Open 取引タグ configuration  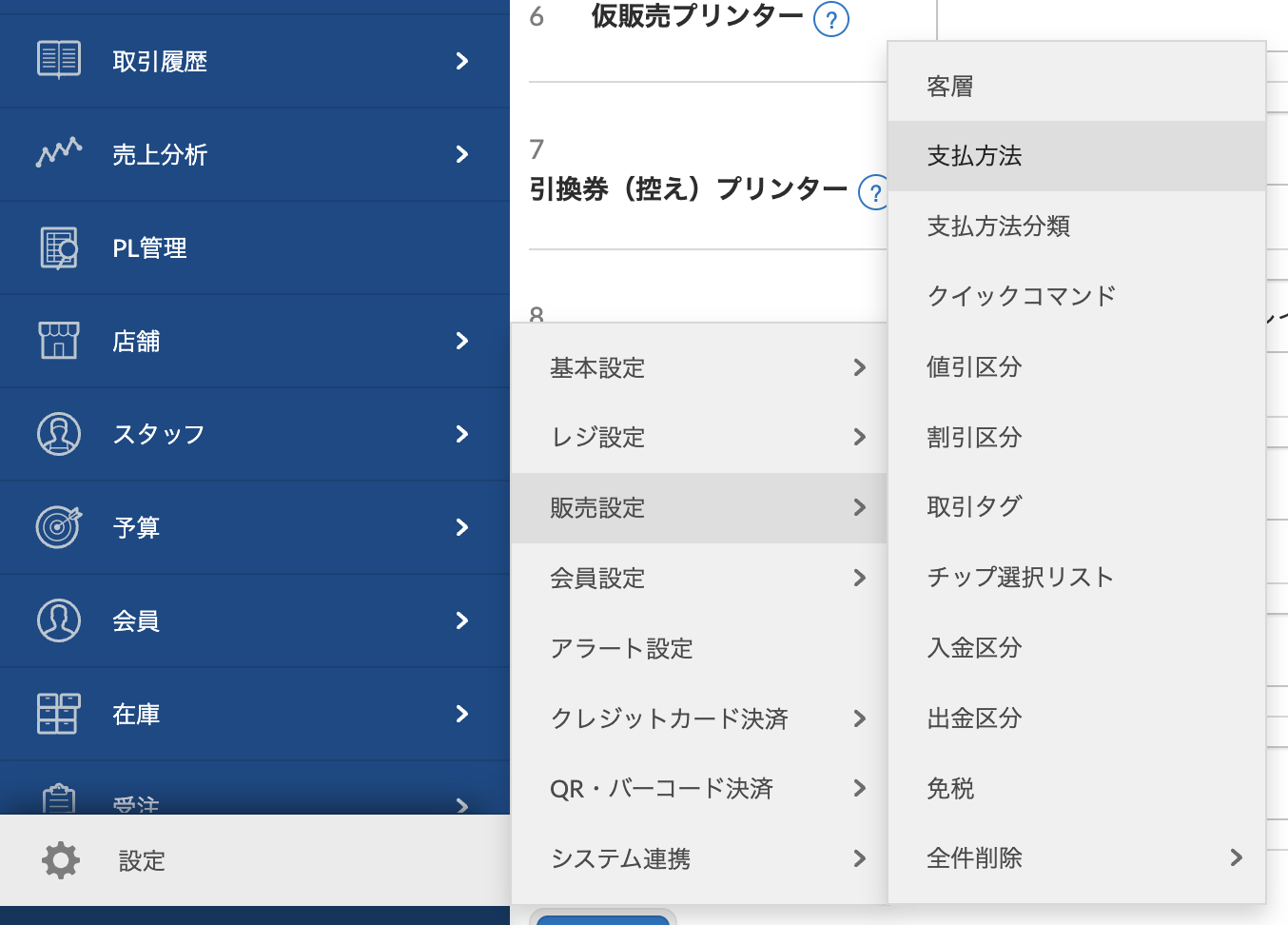[973, 506]
